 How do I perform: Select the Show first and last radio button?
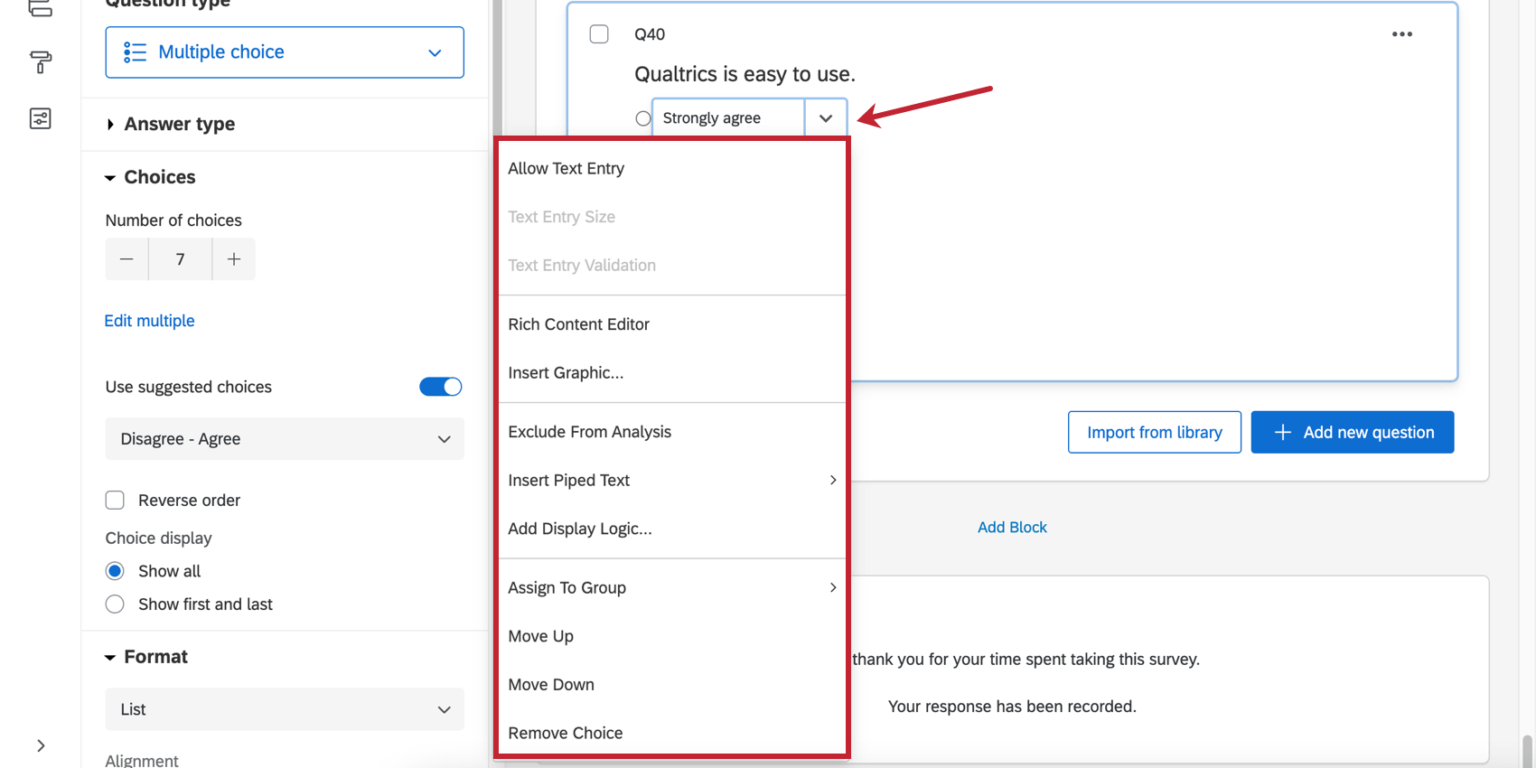tap(114, 604)
